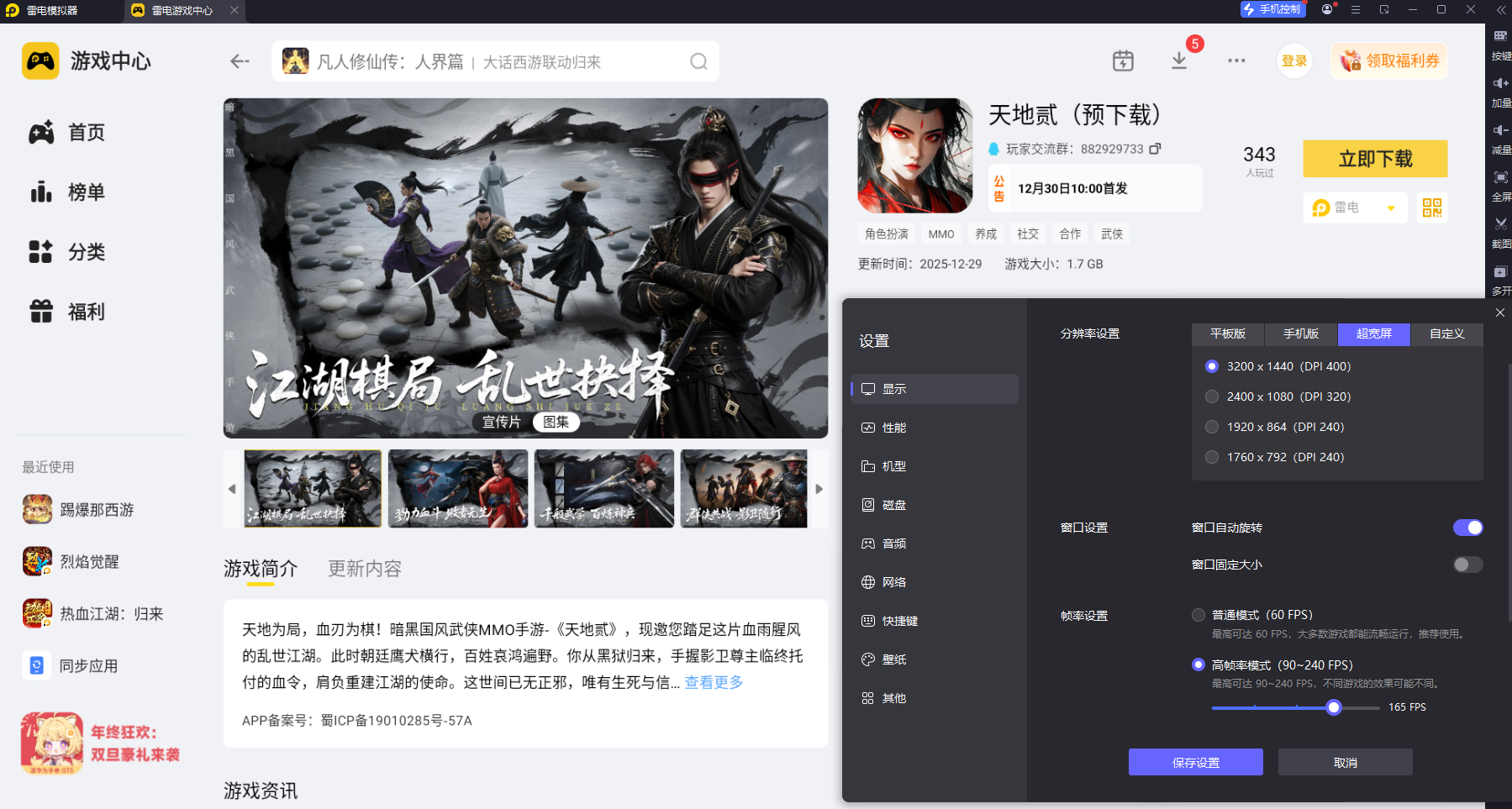Go to 首页 in the game center sidebar
Viewport: 1512px width, 809px height.
pos(67,133)
